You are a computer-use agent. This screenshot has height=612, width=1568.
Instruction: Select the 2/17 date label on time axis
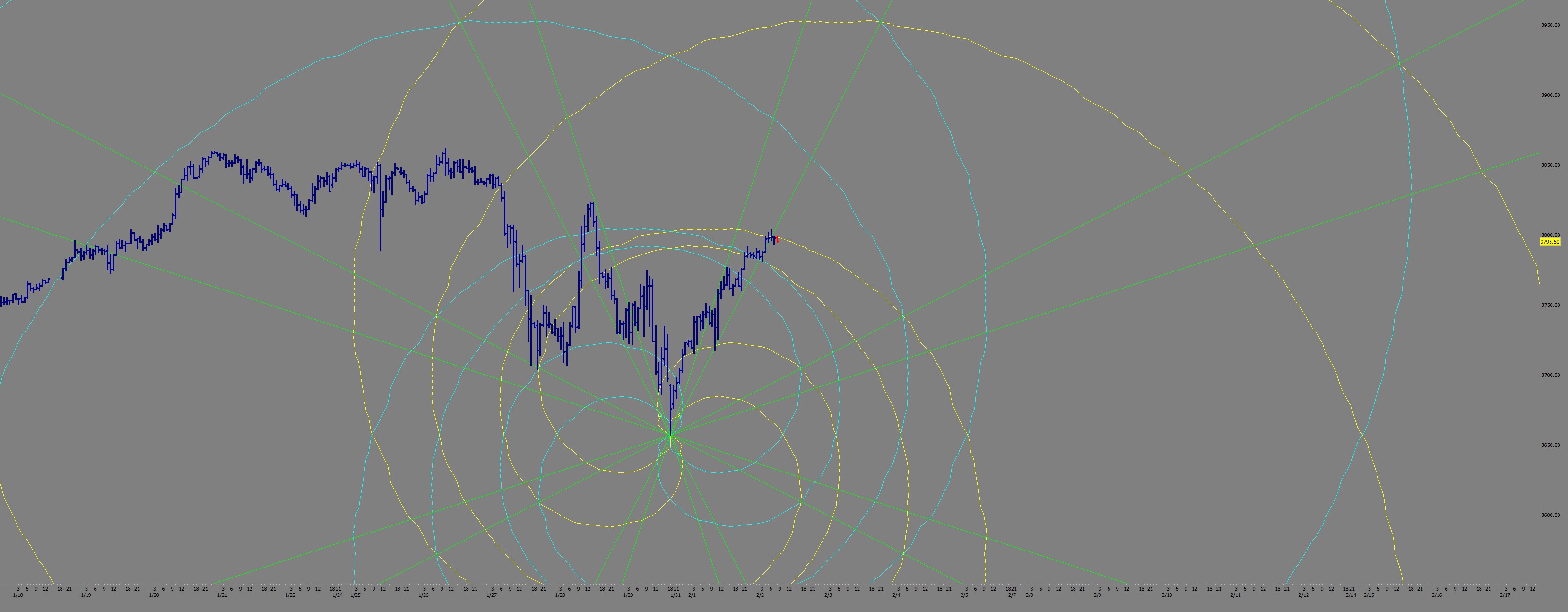pyautogui.click(x=1505, y=595)
